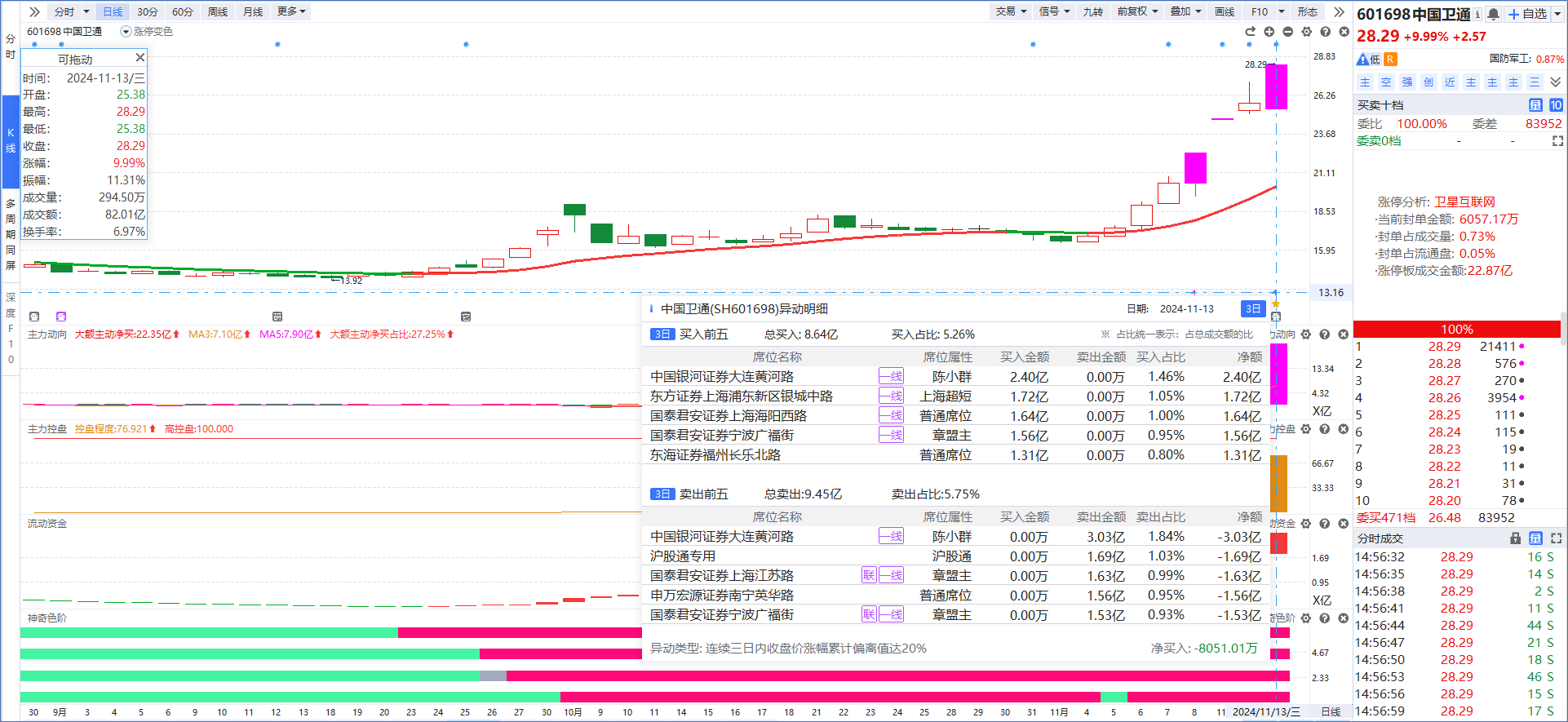The height and width of the screenshot is (722, 1568).
Task: Open the 信号 dropdown menu
Action: coord(1055,11)
